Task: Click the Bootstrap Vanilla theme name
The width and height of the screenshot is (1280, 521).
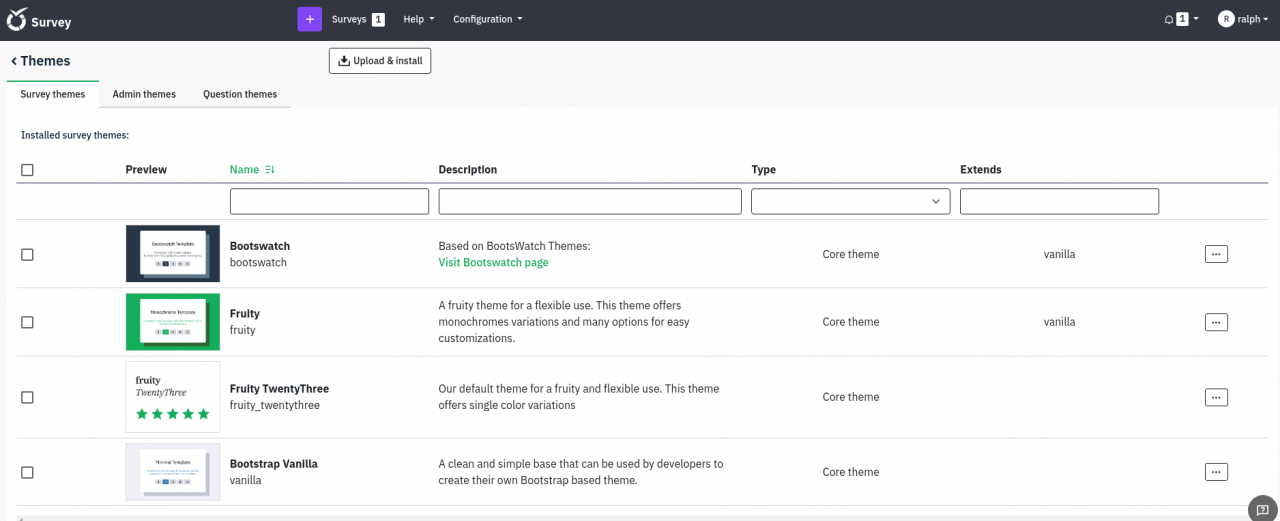Action: click(x=274, y=464)
